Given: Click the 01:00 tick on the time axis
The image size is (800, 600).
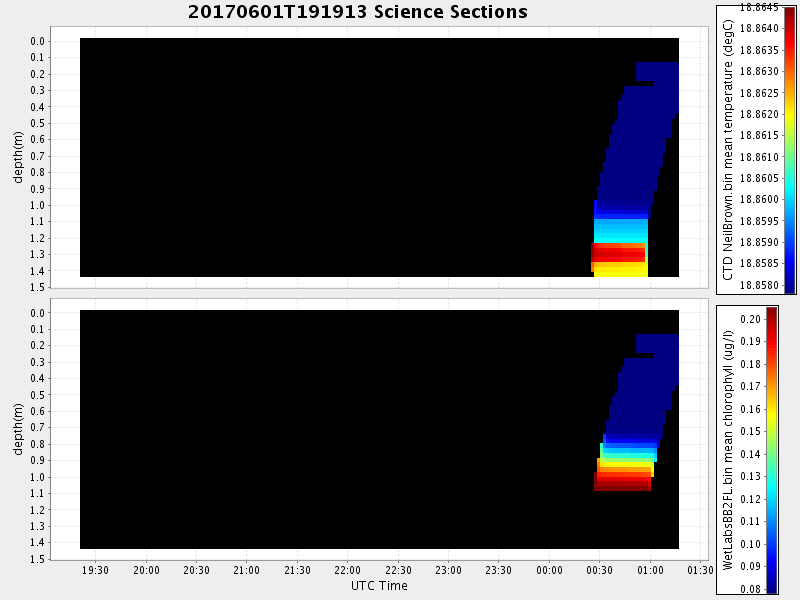Looking at the screenshot, I should pyautogui.click(x=650, y=570).
